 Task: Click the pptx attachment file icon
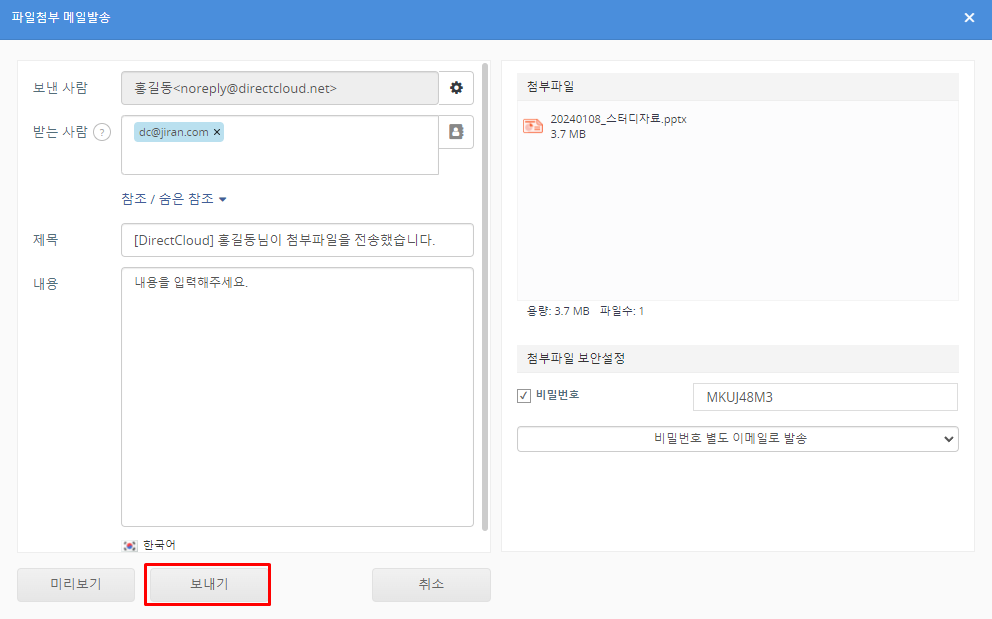pyautogui.click(x=533, y=126)
